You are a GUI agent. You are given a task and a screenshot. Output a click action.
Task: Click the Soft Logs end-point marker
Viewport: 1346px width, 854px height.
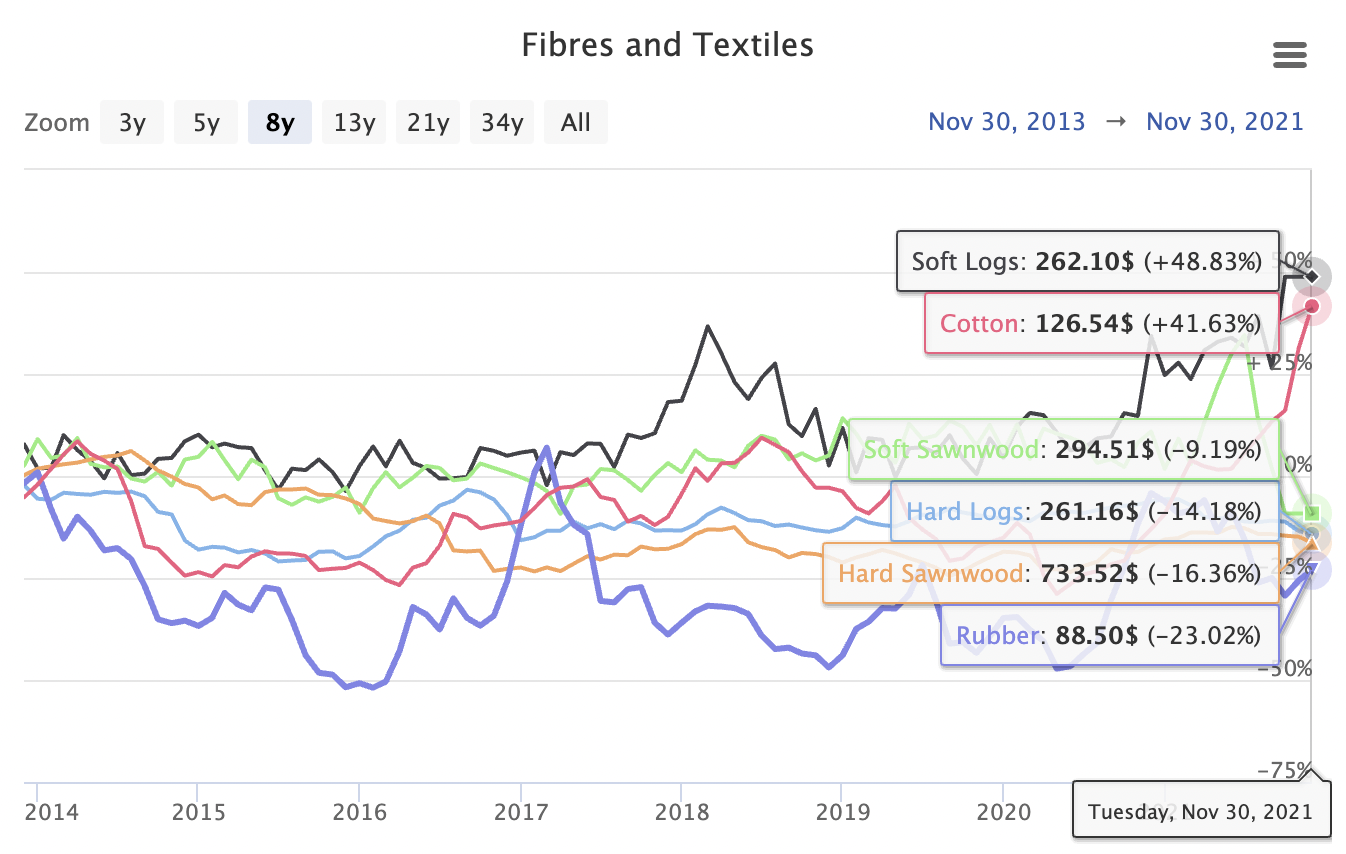click(x=1312, y=275)
